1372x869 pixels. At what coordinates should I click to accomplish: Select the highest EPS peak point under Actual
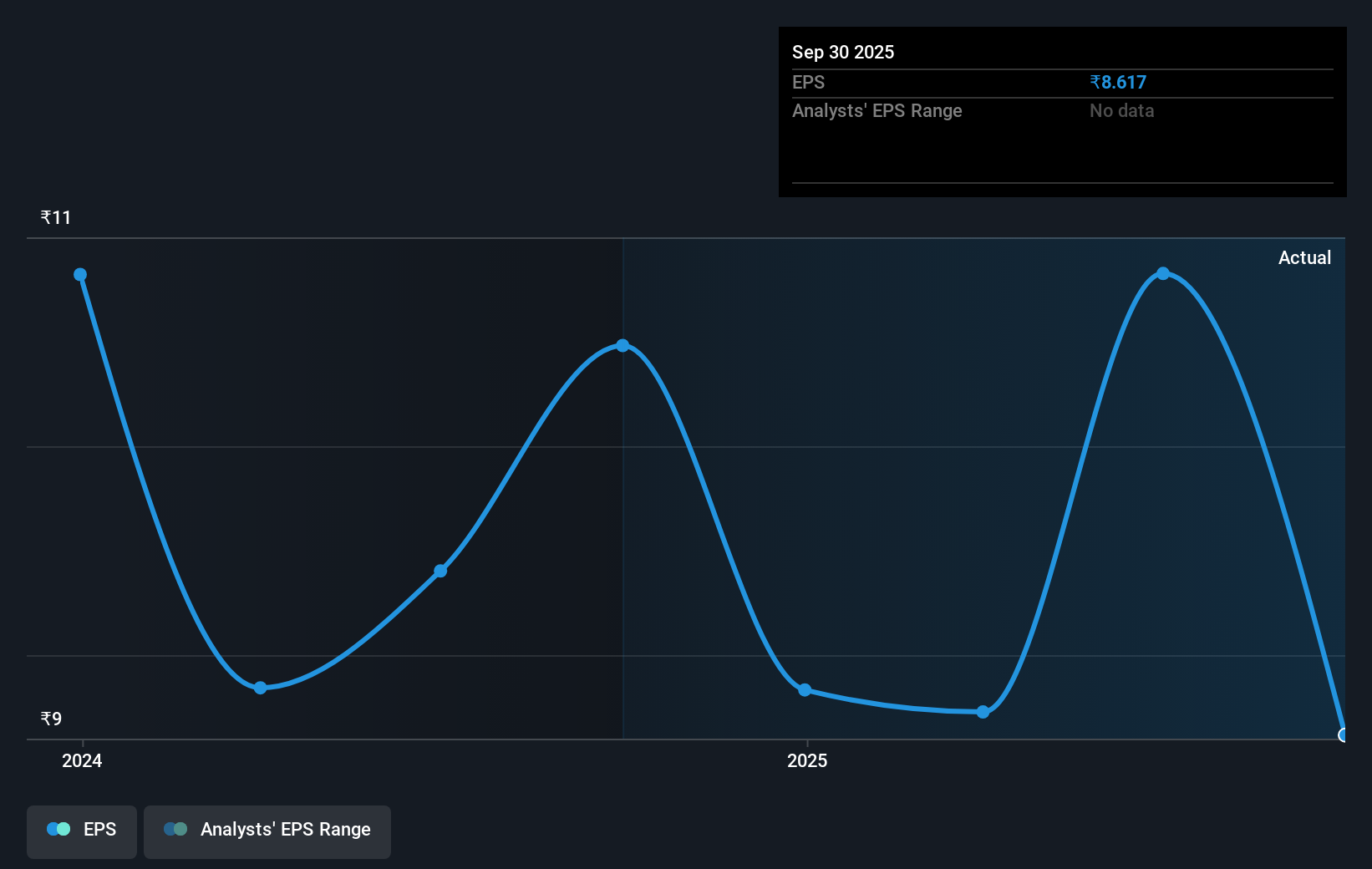tap(1163, 274)
